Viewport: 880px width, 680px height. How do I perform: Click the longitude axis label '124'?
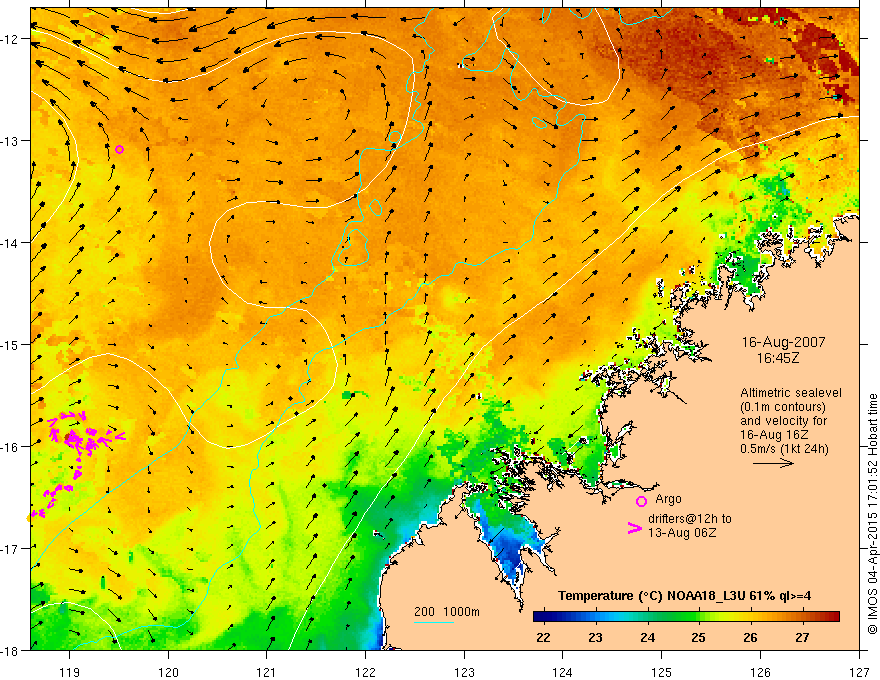click(562, 672)
